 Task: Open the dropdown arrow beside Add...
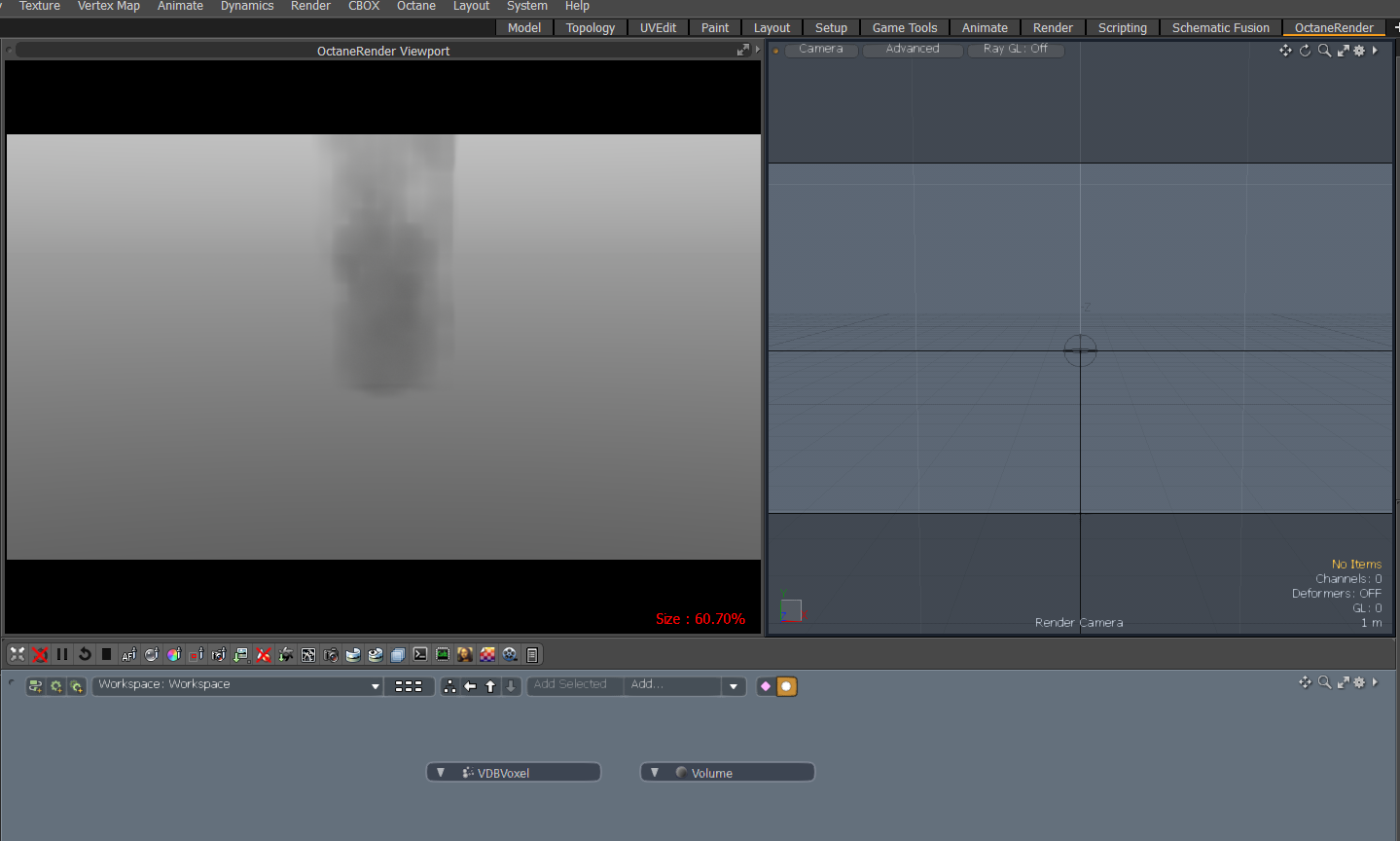click(x=734, y=686)
